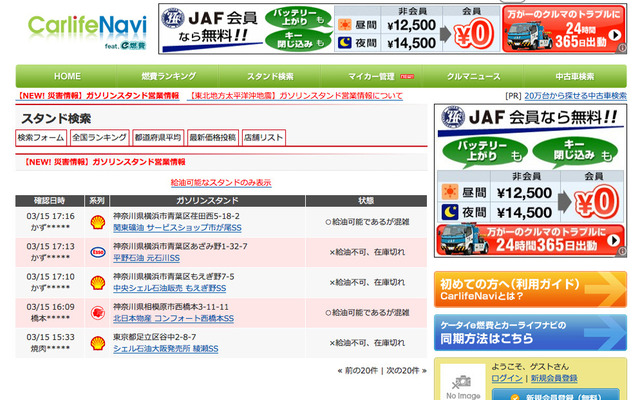Open スタンド検索 menu
Image resolution: width=640 pixels, height=400 pixels.
[x=270, y=76]
